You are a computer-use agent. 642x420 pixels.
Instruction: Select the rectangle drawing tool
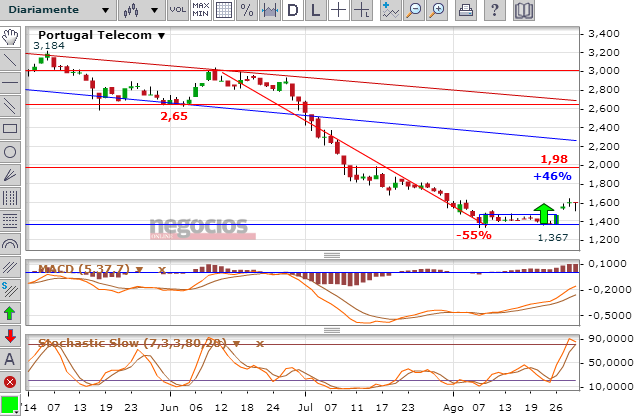(x=10, y=129)
